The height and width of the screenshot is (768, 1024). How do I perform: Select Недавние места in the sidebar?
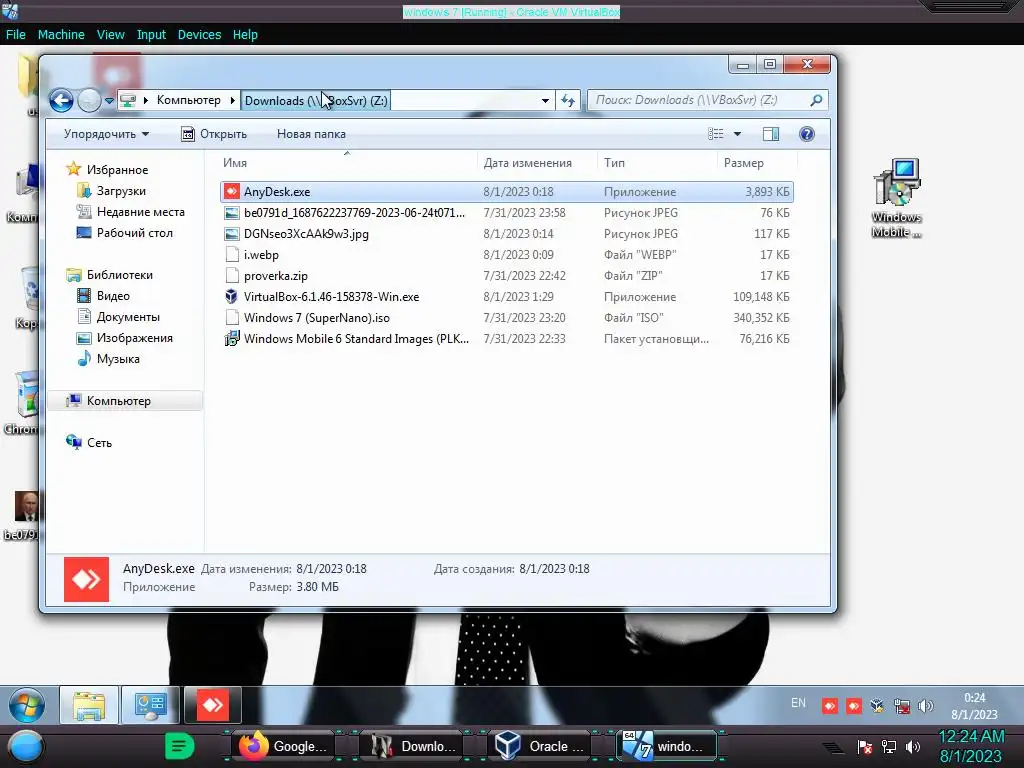point(140,212)
